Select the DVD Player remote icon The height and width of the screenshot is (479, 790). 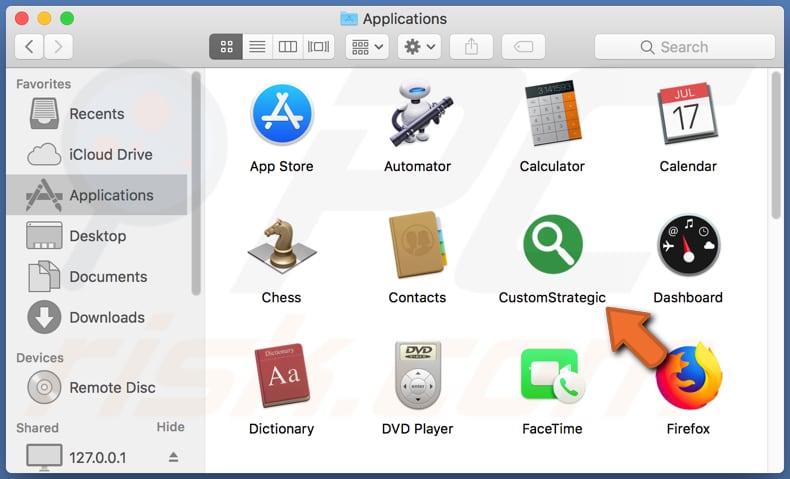point(418,375)
